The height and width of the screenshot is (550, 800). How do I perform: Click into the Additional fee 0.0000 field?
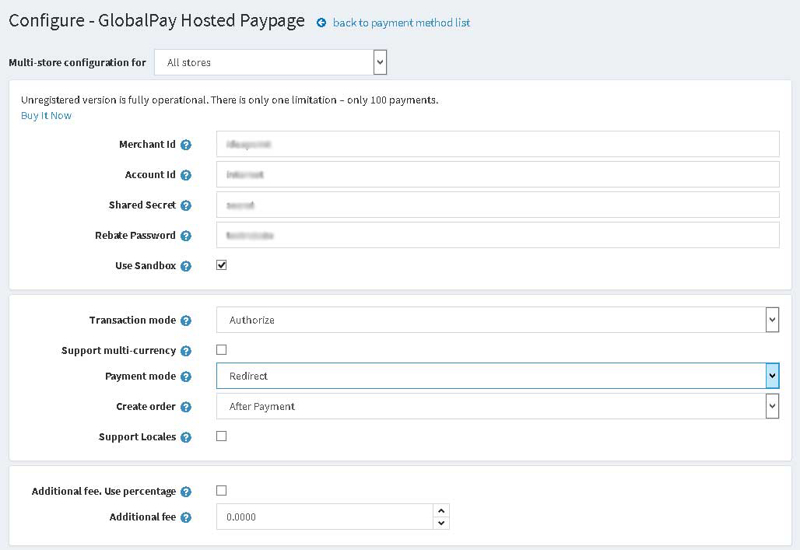click(324, 517)
